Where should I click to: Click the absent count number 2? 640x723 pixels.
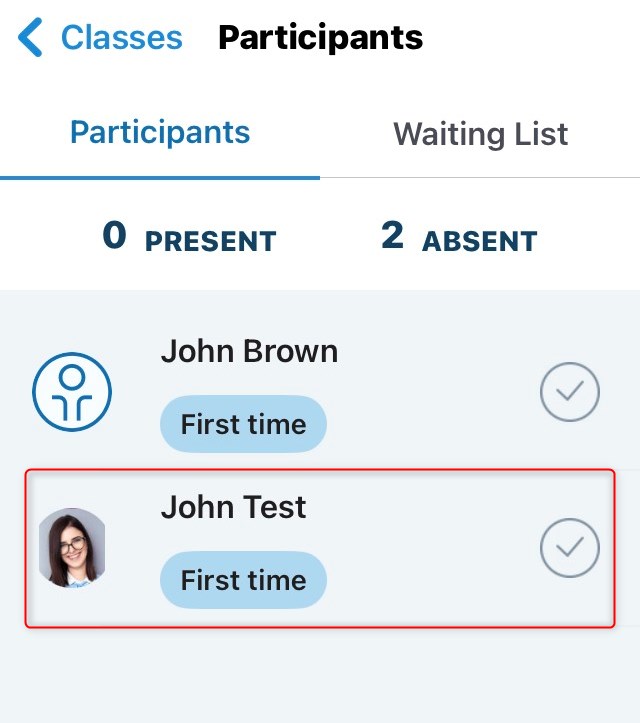click(x=392, y=237)
